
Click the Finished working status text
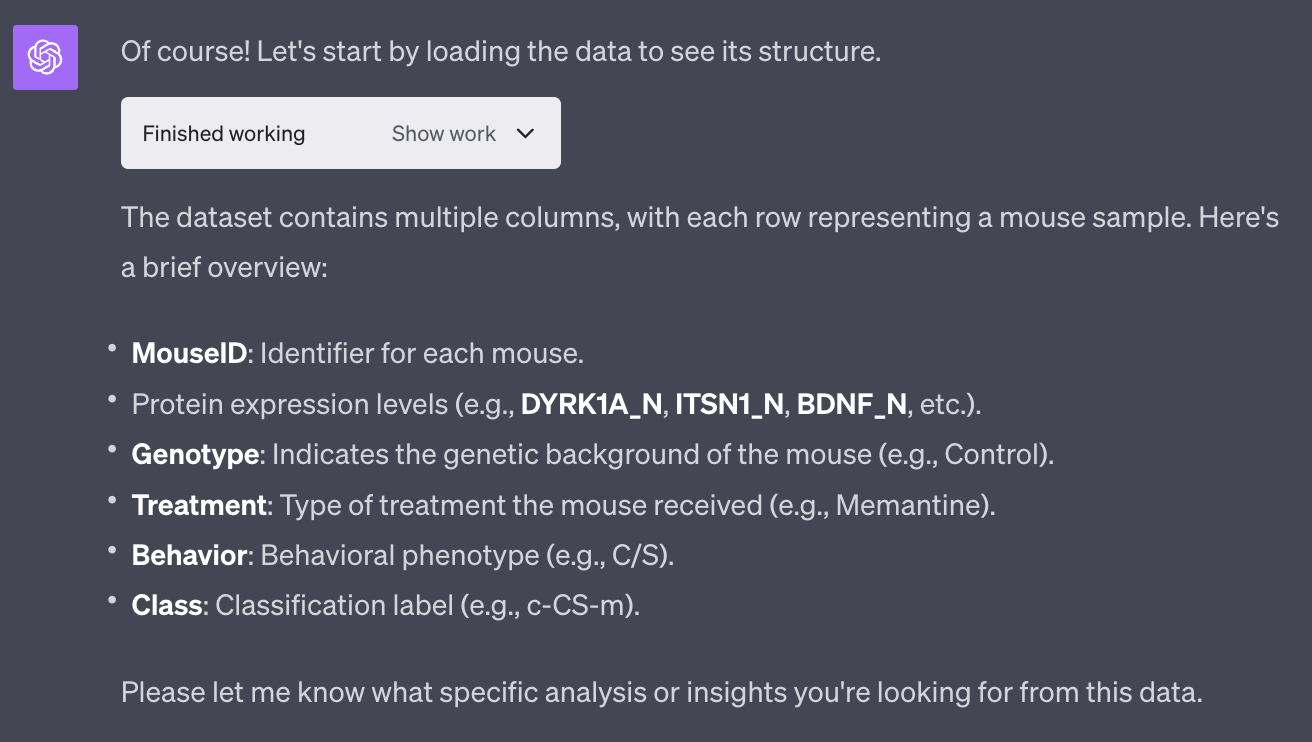coord(224,134)
